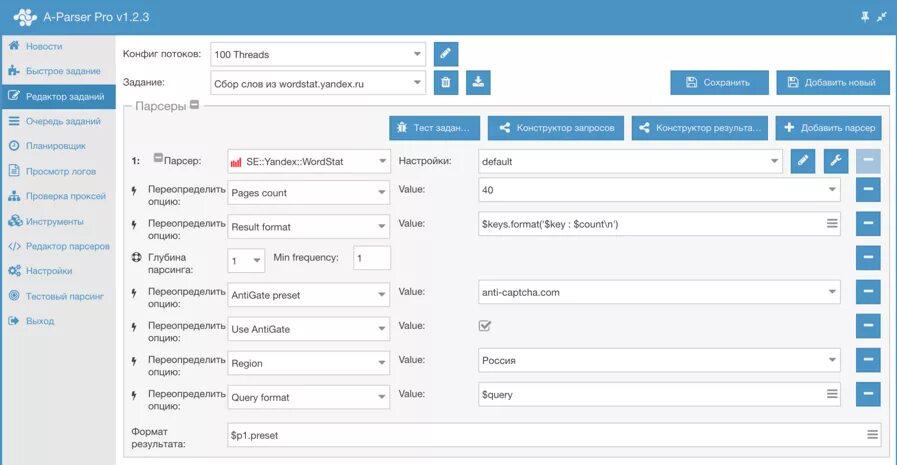Uncheck the Use AntiGate value checkbox
897x465 pixels.
[485, 325]
